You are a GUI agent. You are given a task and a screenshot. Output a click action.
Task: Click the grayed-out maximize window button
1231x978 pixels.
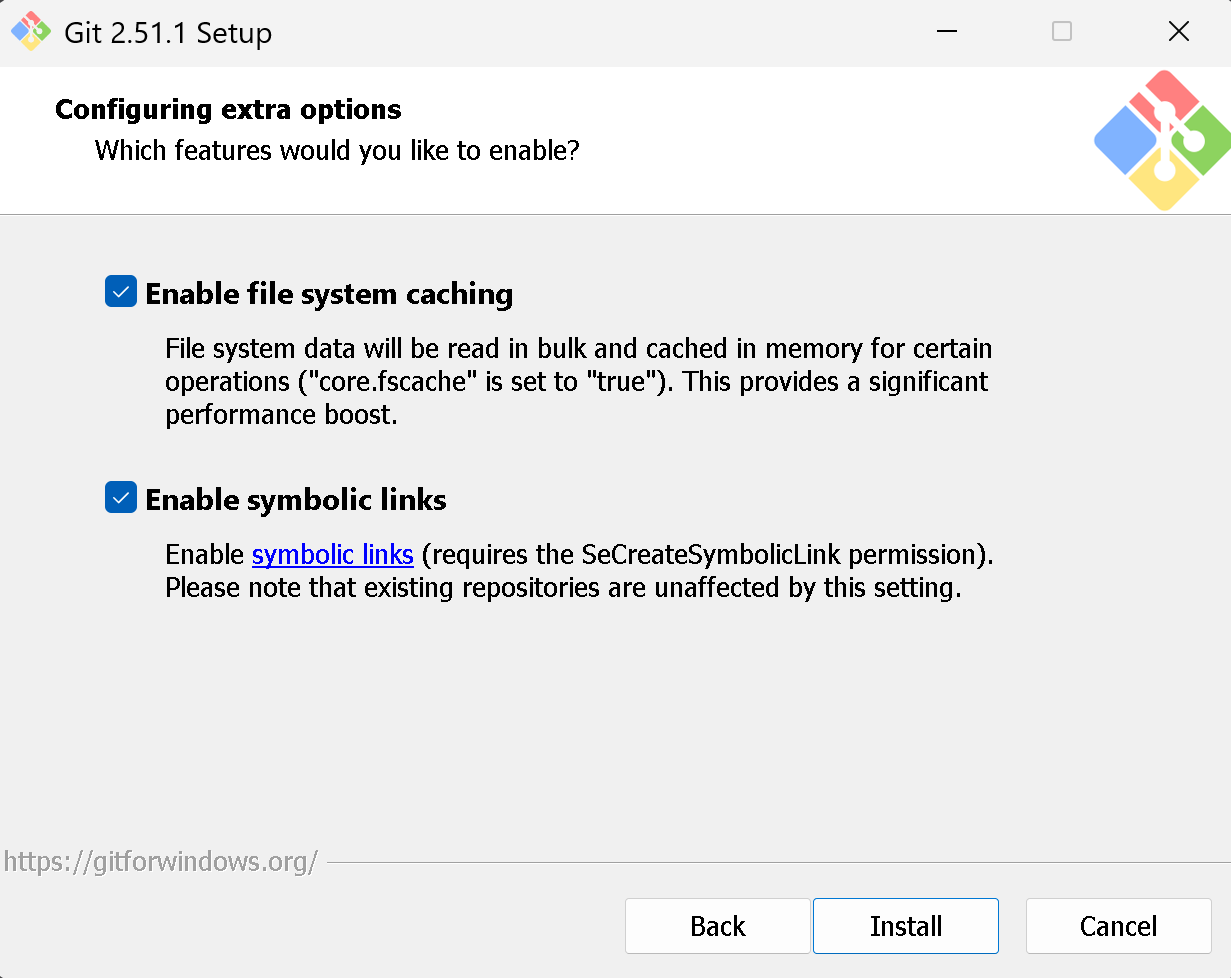tap(1062, 32)
